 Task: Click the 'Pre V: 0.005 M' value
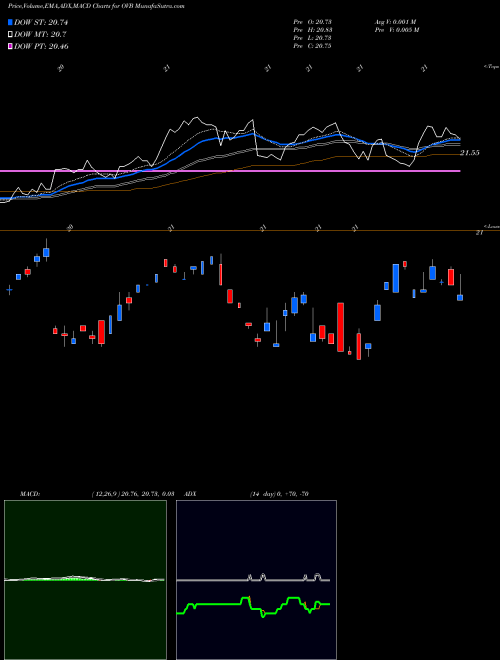396,30
